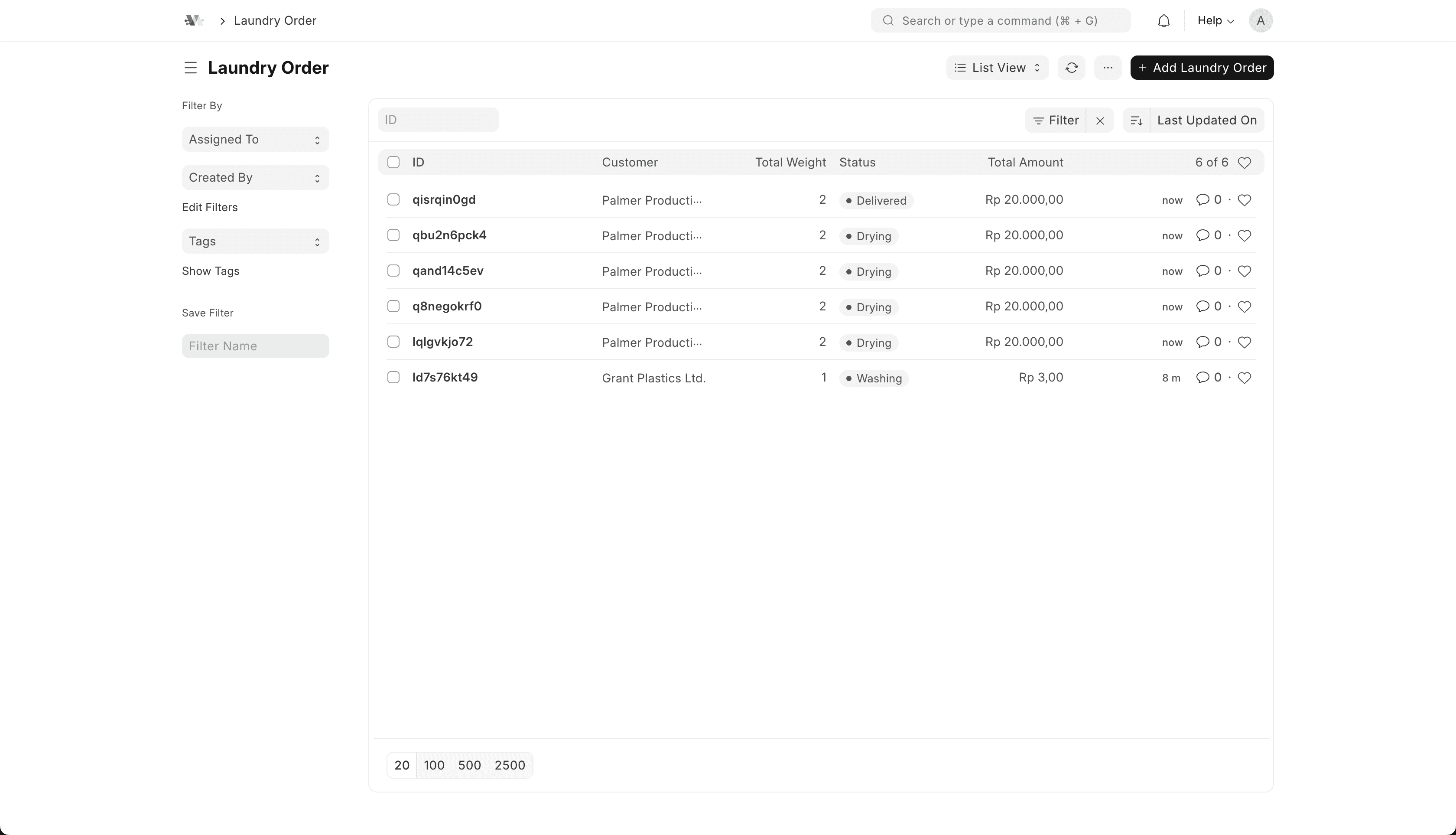This screenshot has height=835, width=1456.
Task: Click Edit Filters link
Action: (210, 207)
